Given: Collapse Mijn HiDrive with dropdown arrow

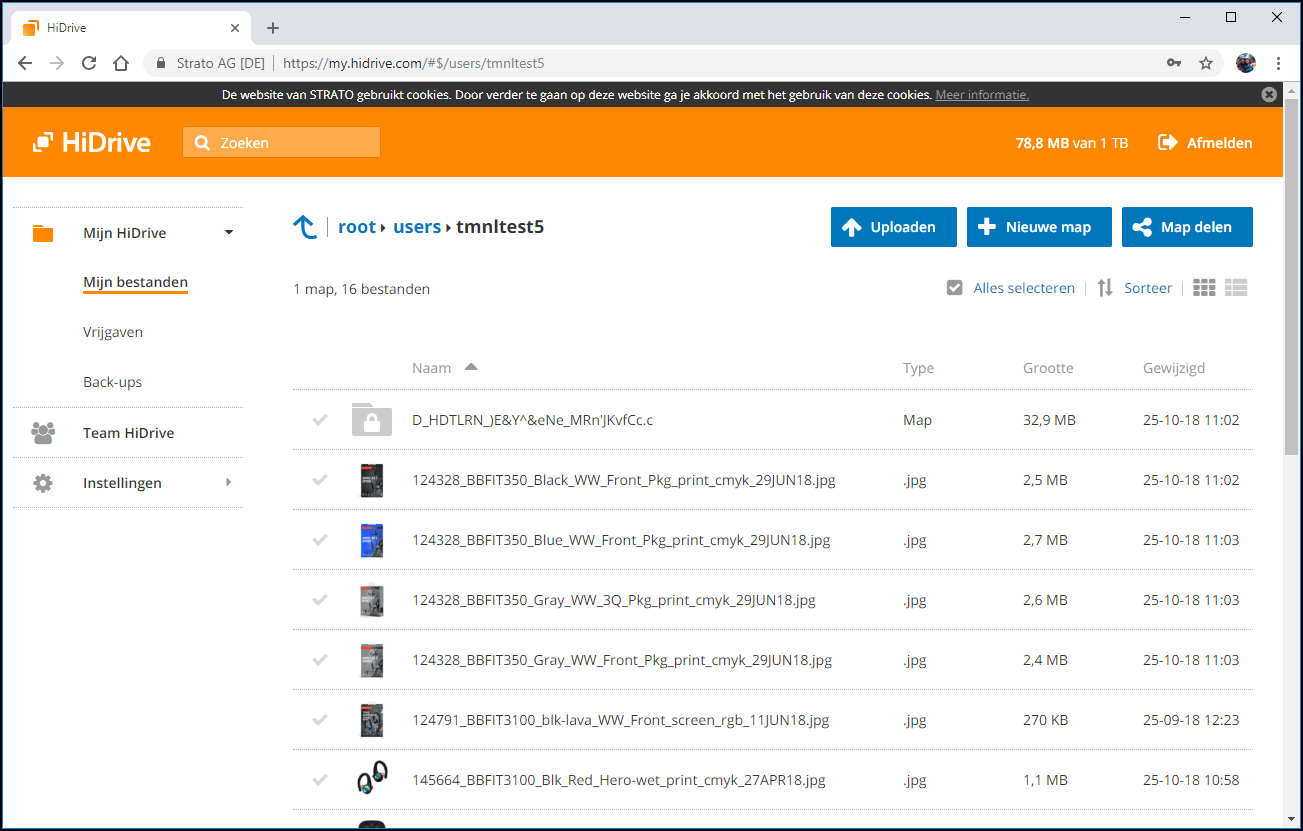Looking at the screenshot, I should coord(229,233).
